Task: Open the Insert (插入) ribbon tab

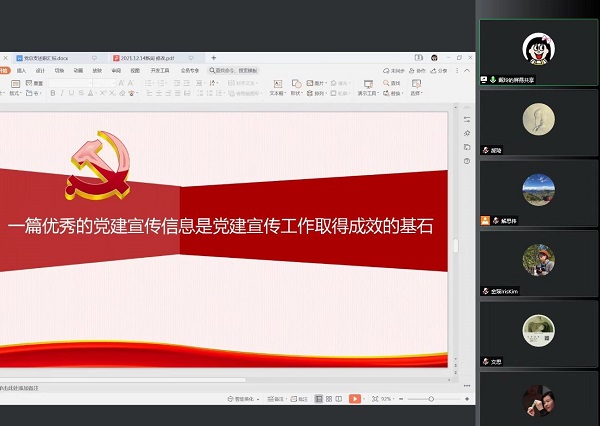Action: coord(21,71)
